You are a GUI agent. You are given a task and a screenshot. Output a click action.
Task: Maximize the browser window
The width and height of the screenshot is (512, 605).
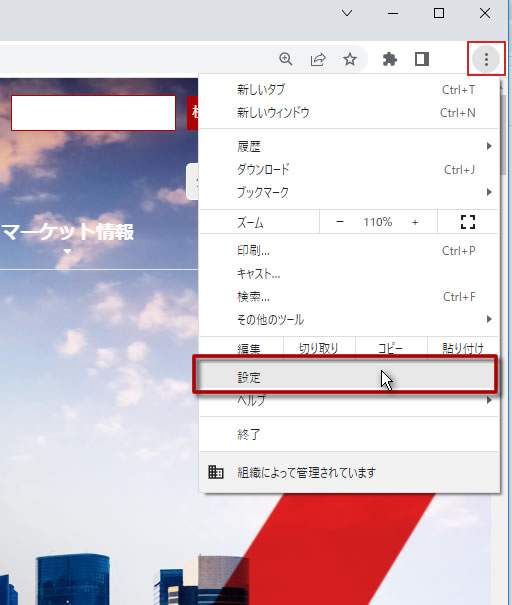[x=439, y=13]
